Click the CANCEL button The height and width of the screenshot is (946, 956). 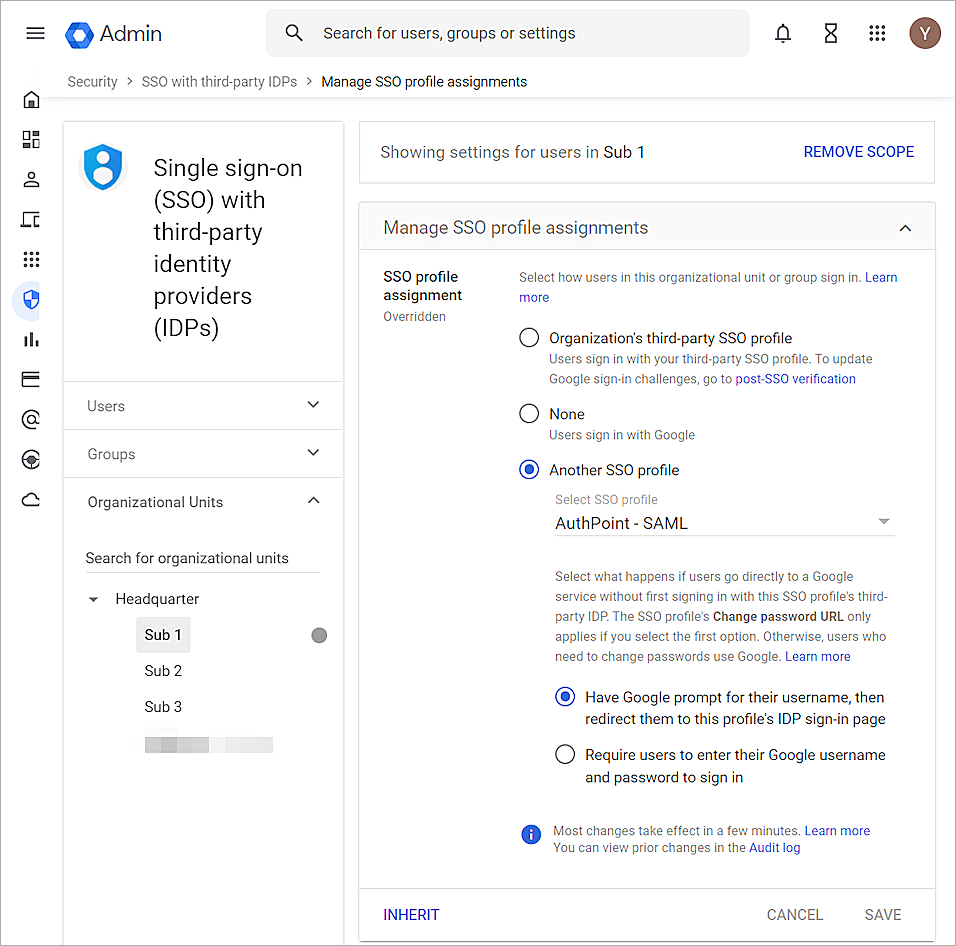coord(794,914)
